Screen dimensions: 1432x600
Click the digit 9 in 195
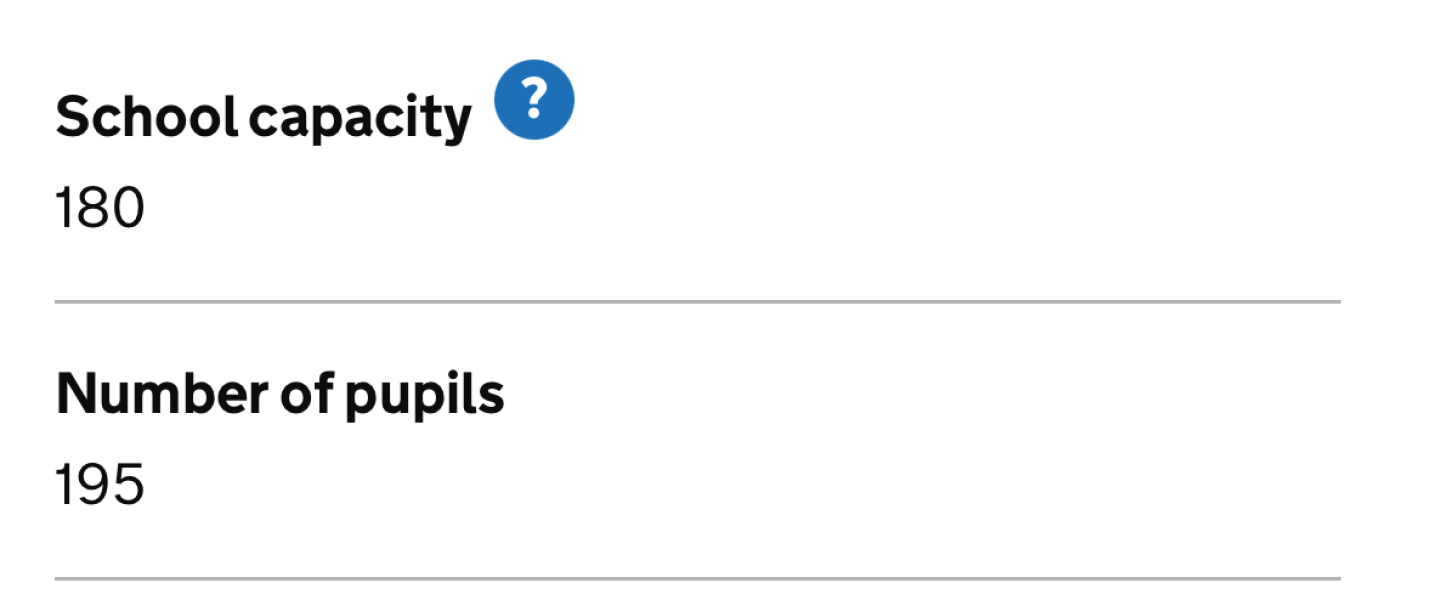click(97, 486)
